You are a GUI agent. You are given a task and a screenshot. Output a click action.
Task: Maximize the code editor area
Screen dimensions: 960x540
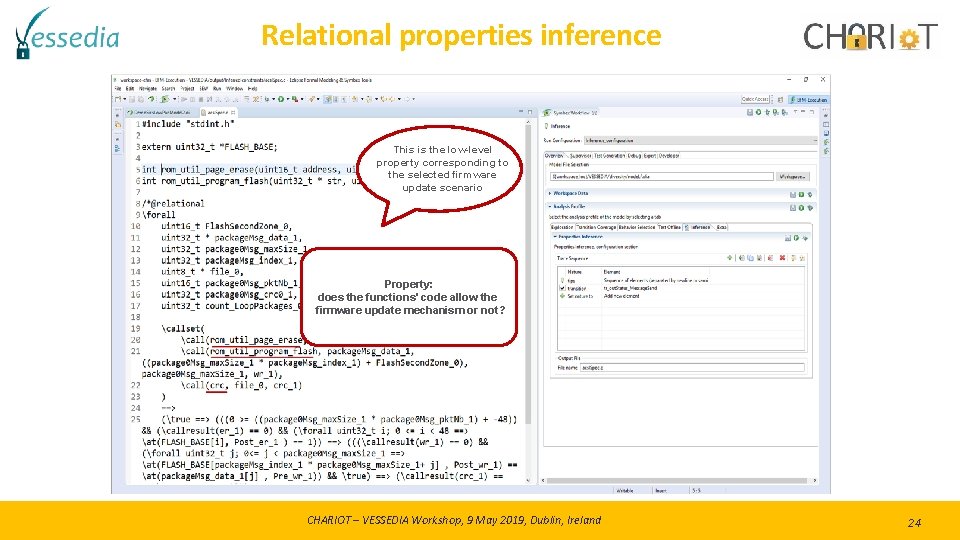pos(530,111)
